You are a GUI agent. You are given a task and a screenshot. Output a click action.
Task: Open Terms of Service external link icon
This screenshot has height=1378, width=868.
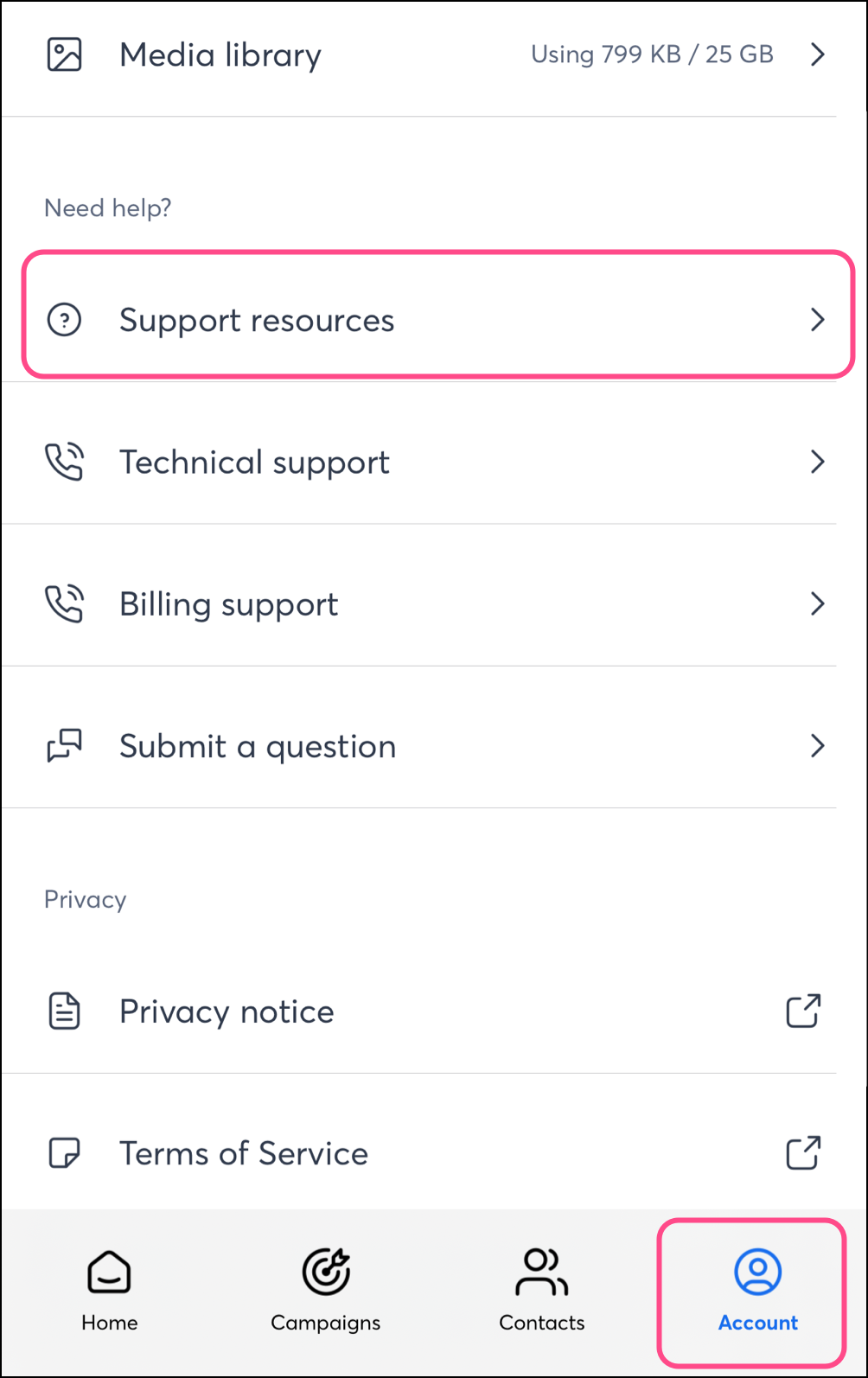803,1152
